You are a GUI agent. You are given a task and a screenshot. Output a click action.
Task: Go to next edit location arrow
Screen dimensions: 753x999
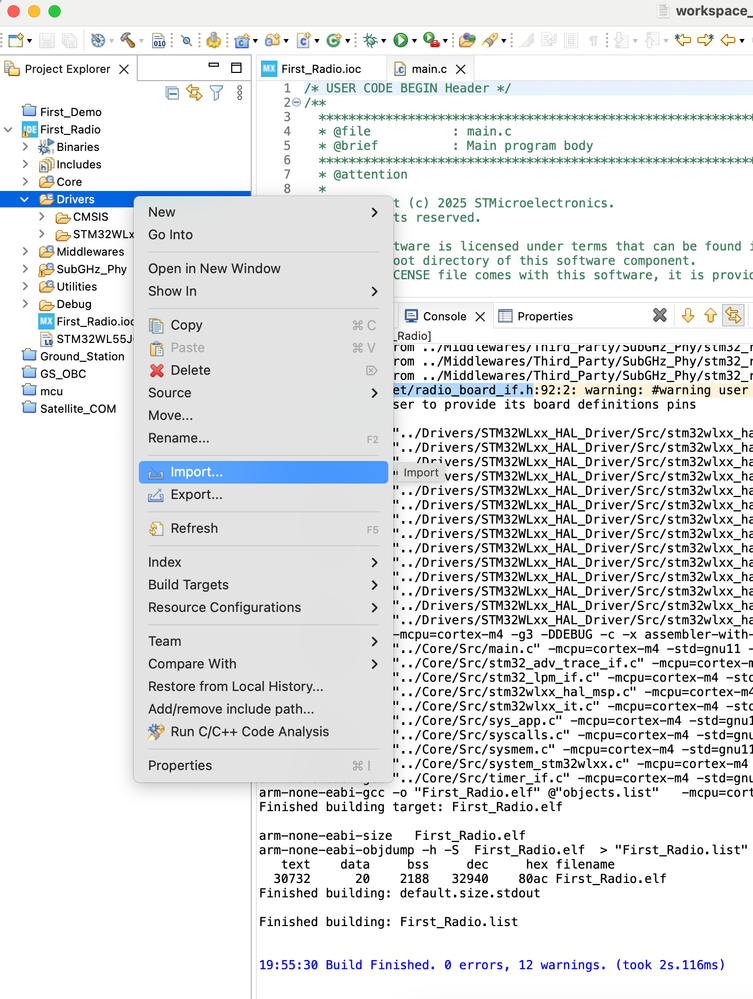click(705, 41)
